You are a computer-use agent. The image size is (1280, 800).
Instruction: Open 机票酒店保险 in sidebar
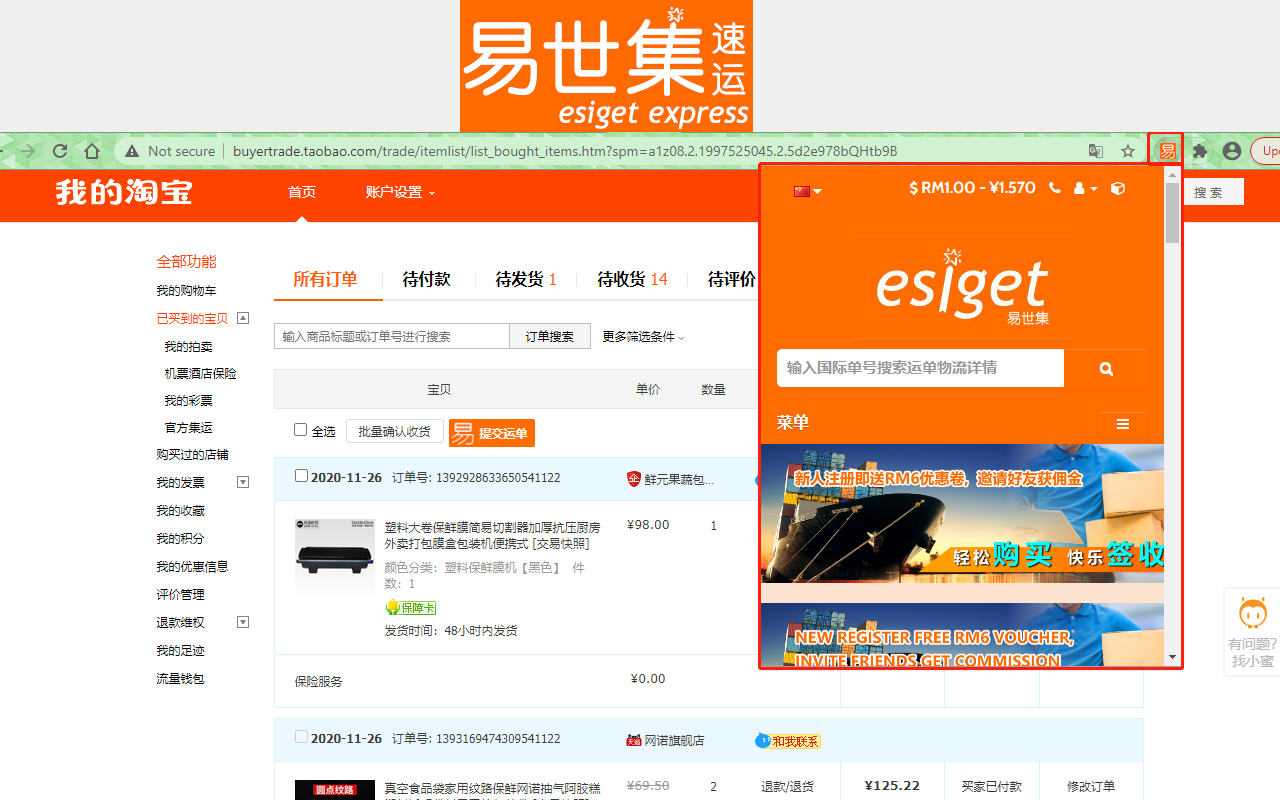[200, 374]
